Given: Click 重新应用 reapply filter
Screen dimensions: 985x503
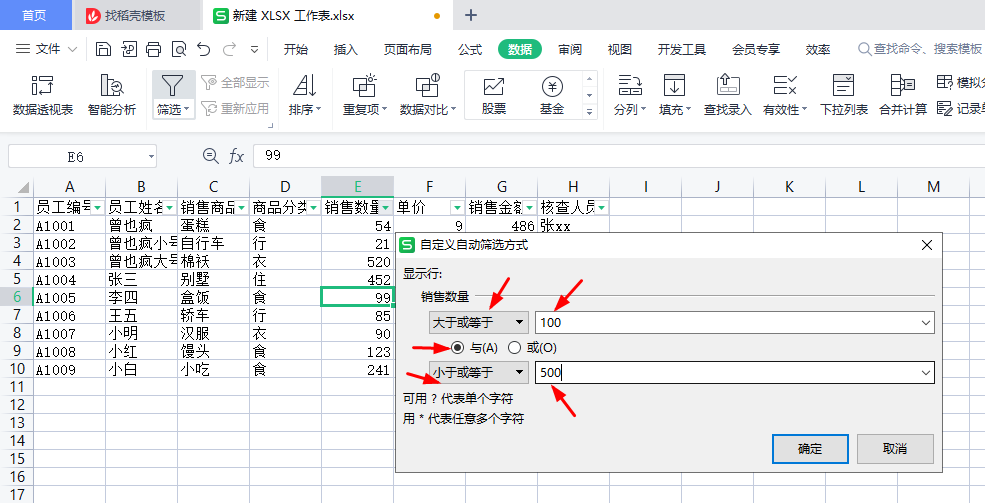Looking at the screenshot, I should [x=235, y=109].
